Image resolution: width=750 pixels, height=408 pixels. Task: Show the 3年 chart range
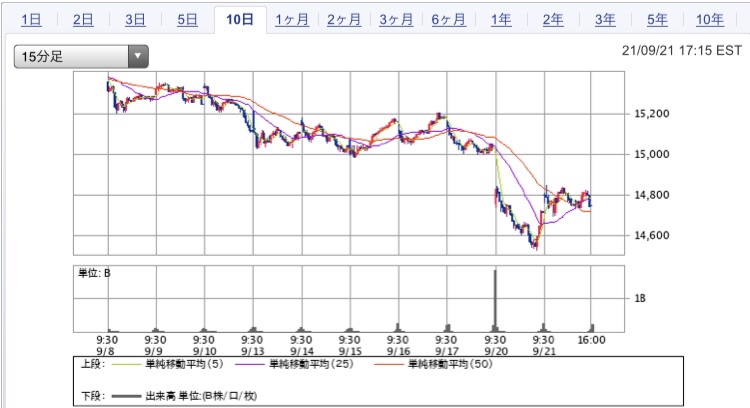605,20
